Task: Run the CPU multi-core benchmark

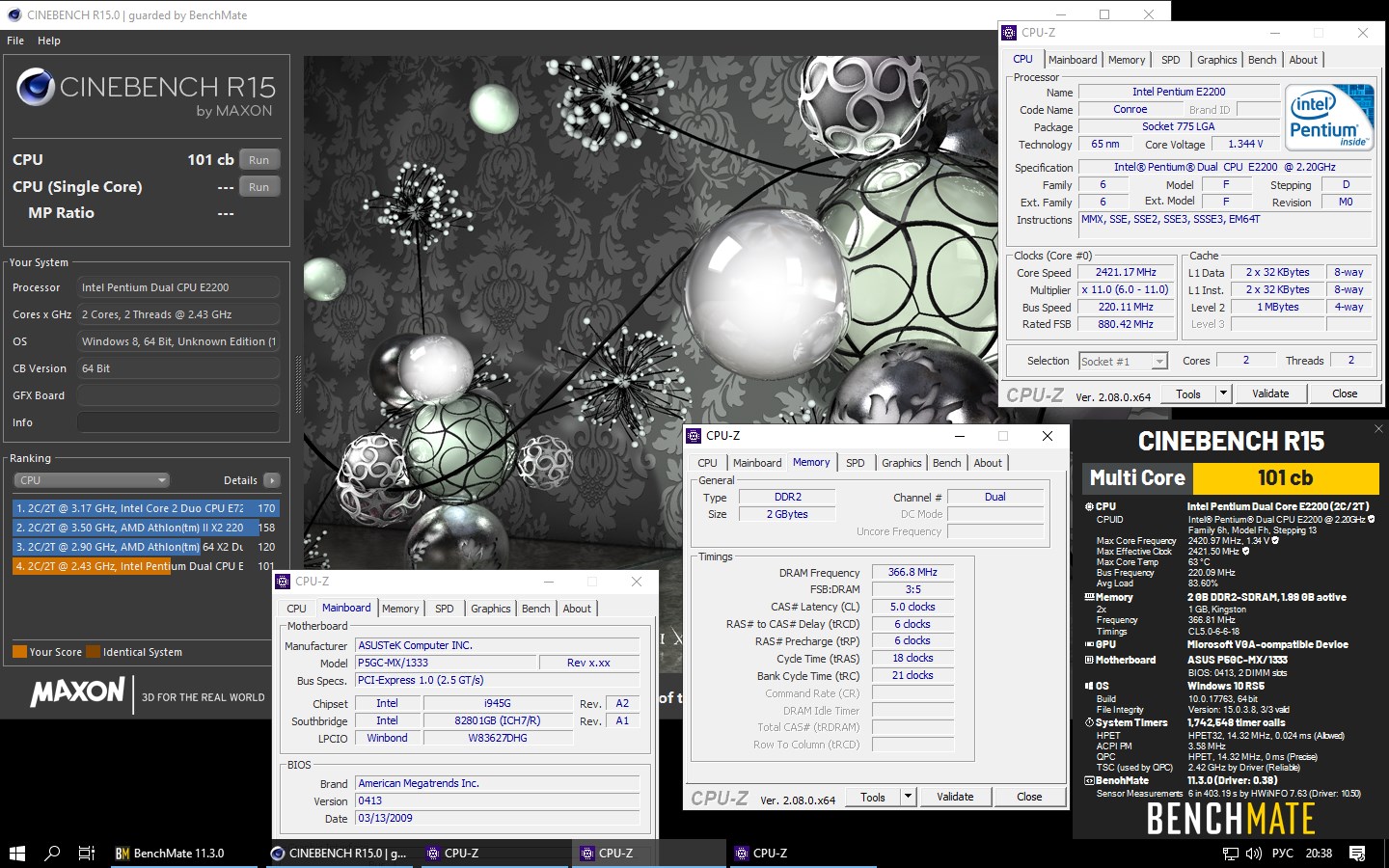Action: click(259, 160)
